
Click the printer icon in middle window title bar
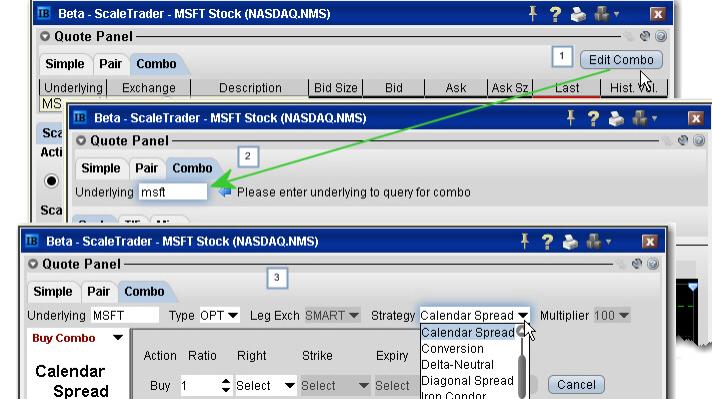point(616,118)
